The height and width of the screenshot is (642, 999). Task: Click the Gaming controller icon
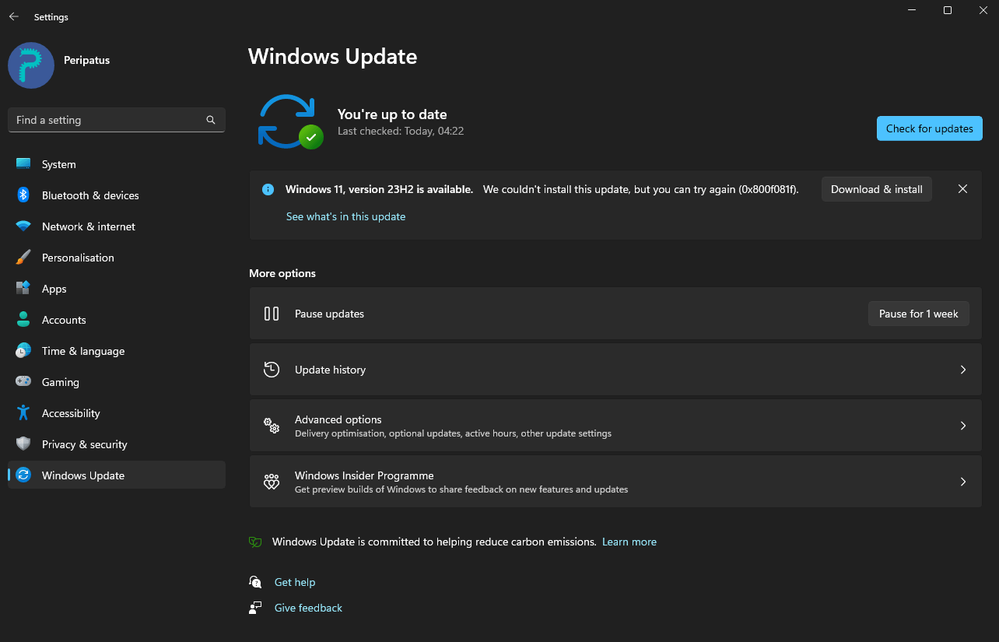coord(24,381)
